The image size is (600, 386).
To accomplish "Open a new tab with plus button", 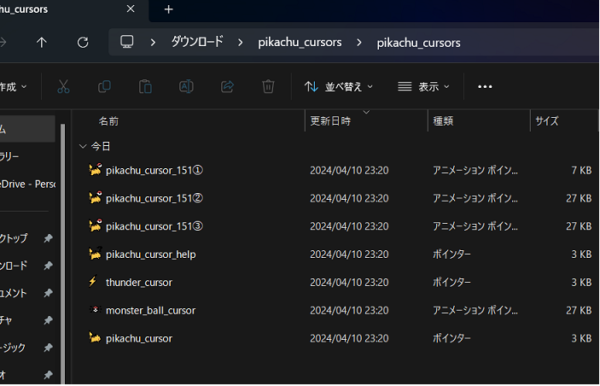I will coord(168,9).
